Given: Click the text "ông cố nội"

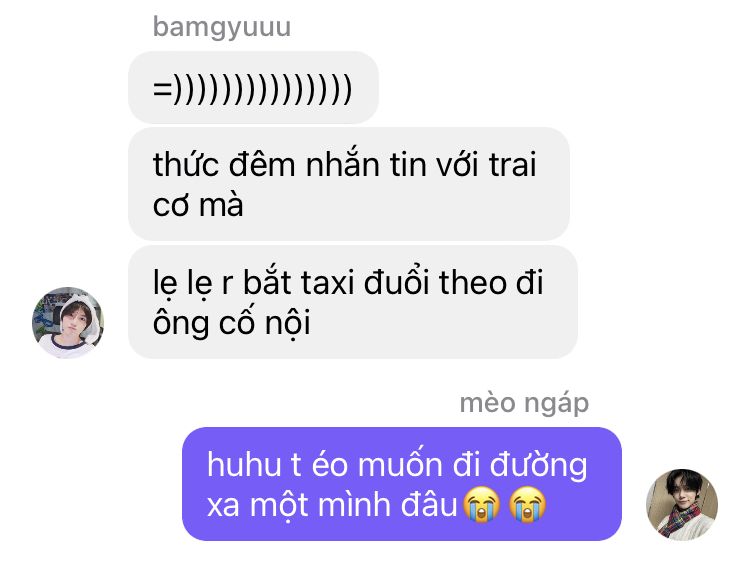Looking at the screenshot, I should 232,323.
